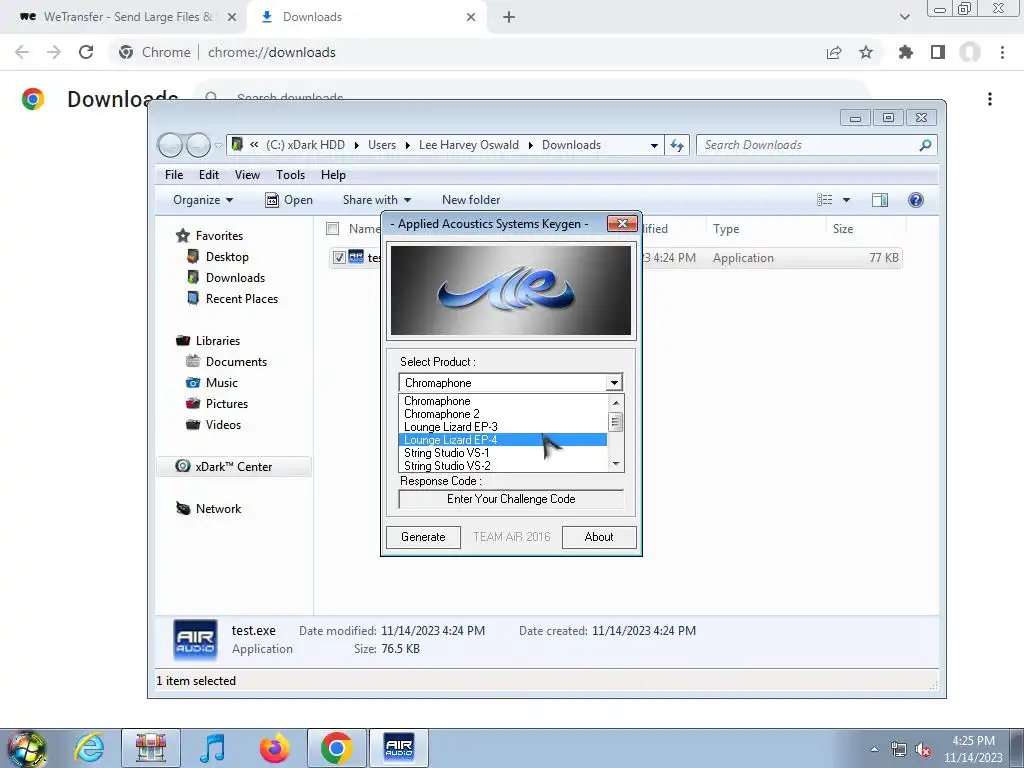This screenshot has width=1024, height=768.
Task: Select String Studio VS-2 in the list
Action: [x=502, y=466]
